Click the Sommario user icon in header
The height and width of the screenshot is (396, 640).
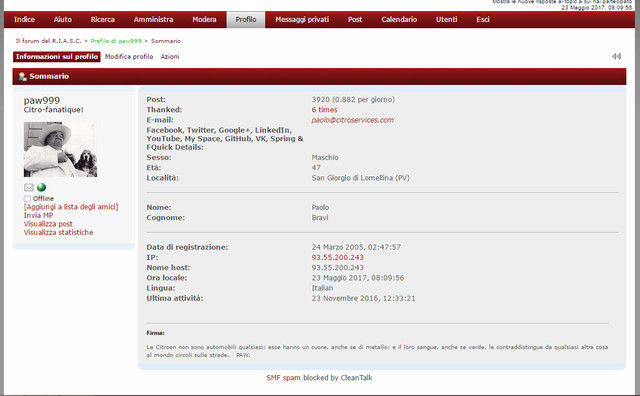click(22, 76)
